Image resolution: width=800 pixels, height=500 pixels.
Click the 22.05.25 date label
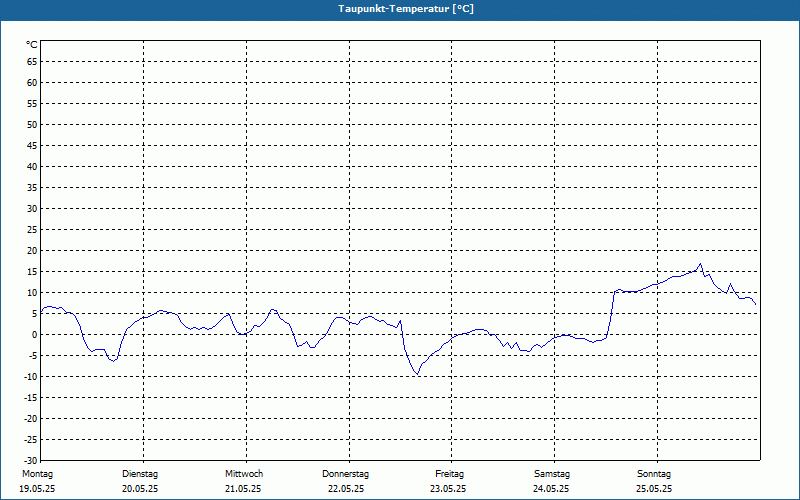tap(346, 489)
